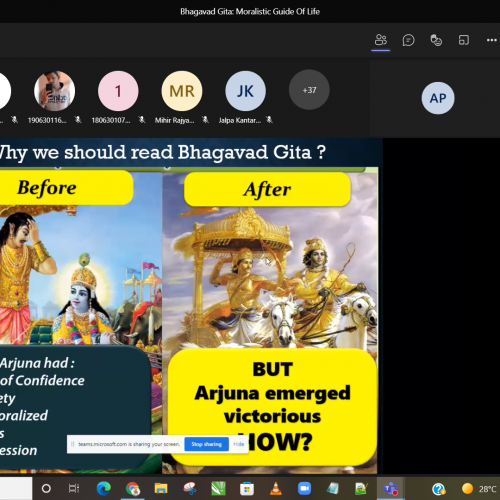Open the blue notebook taskbar icon

(333, 489)
